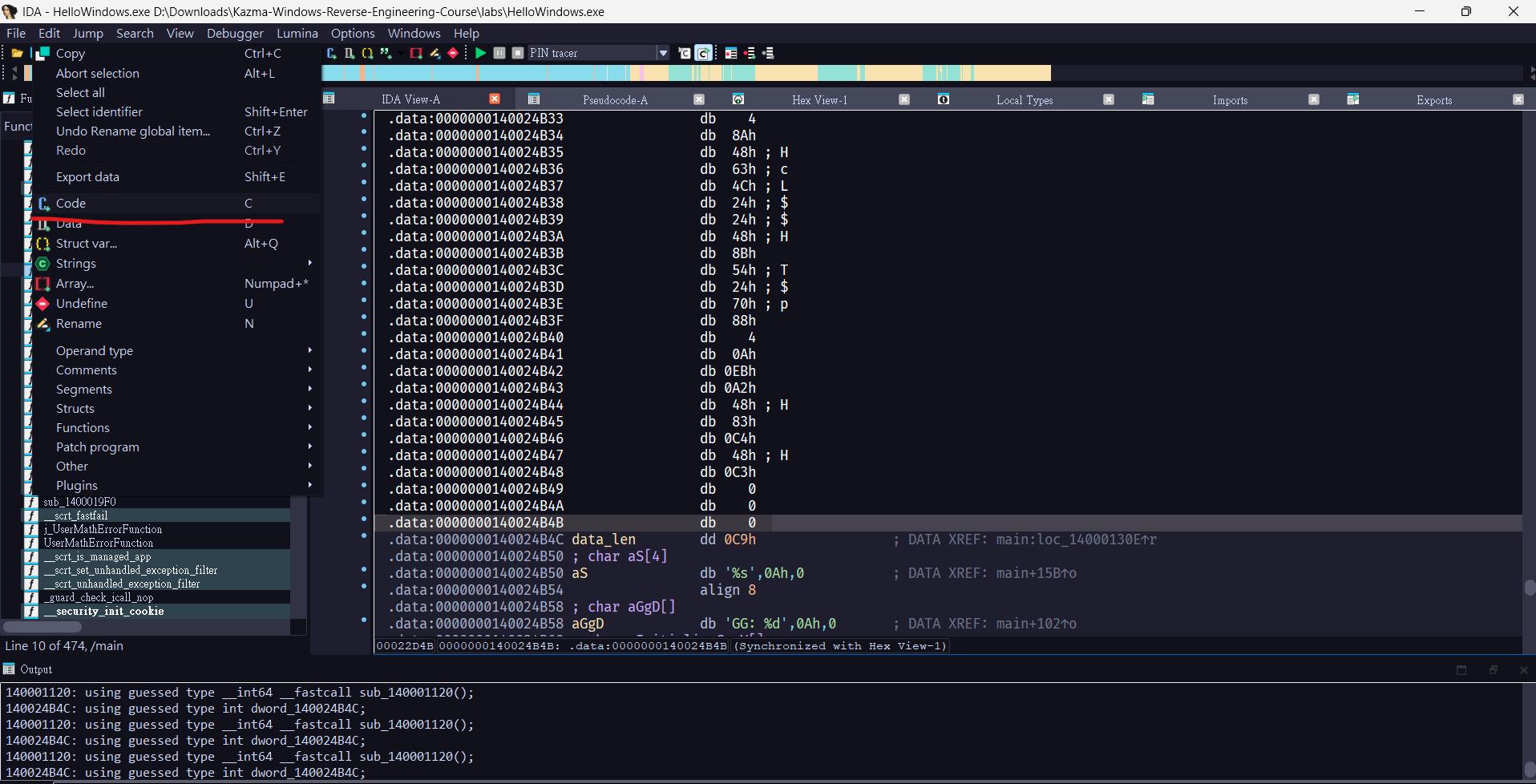Switch to the Local Types tab

pos(1025,99)
